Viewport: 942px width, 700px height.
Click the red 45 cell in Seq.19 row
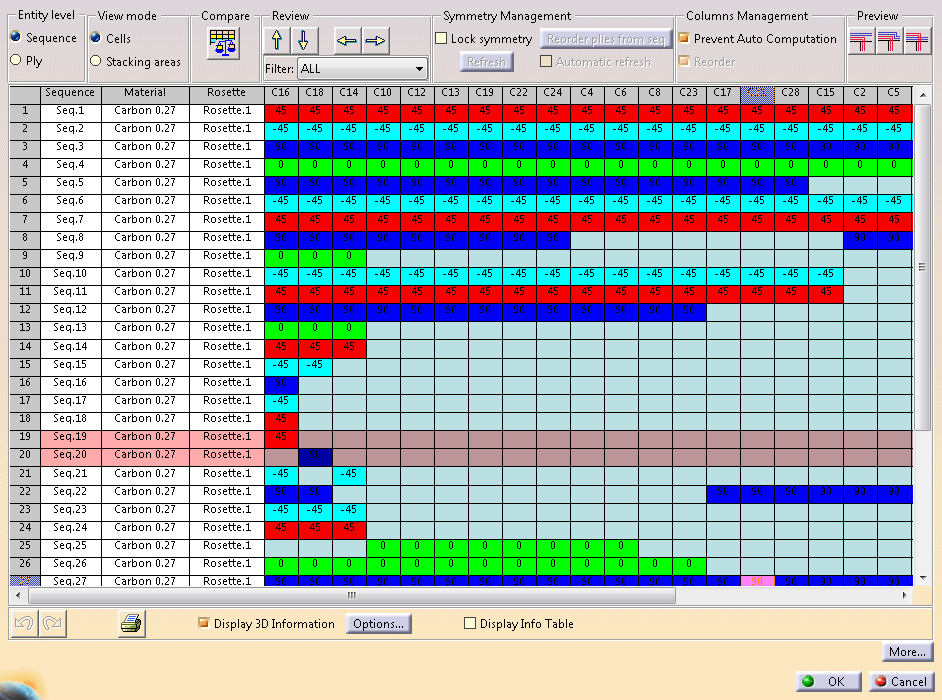[x=281, y=437]
